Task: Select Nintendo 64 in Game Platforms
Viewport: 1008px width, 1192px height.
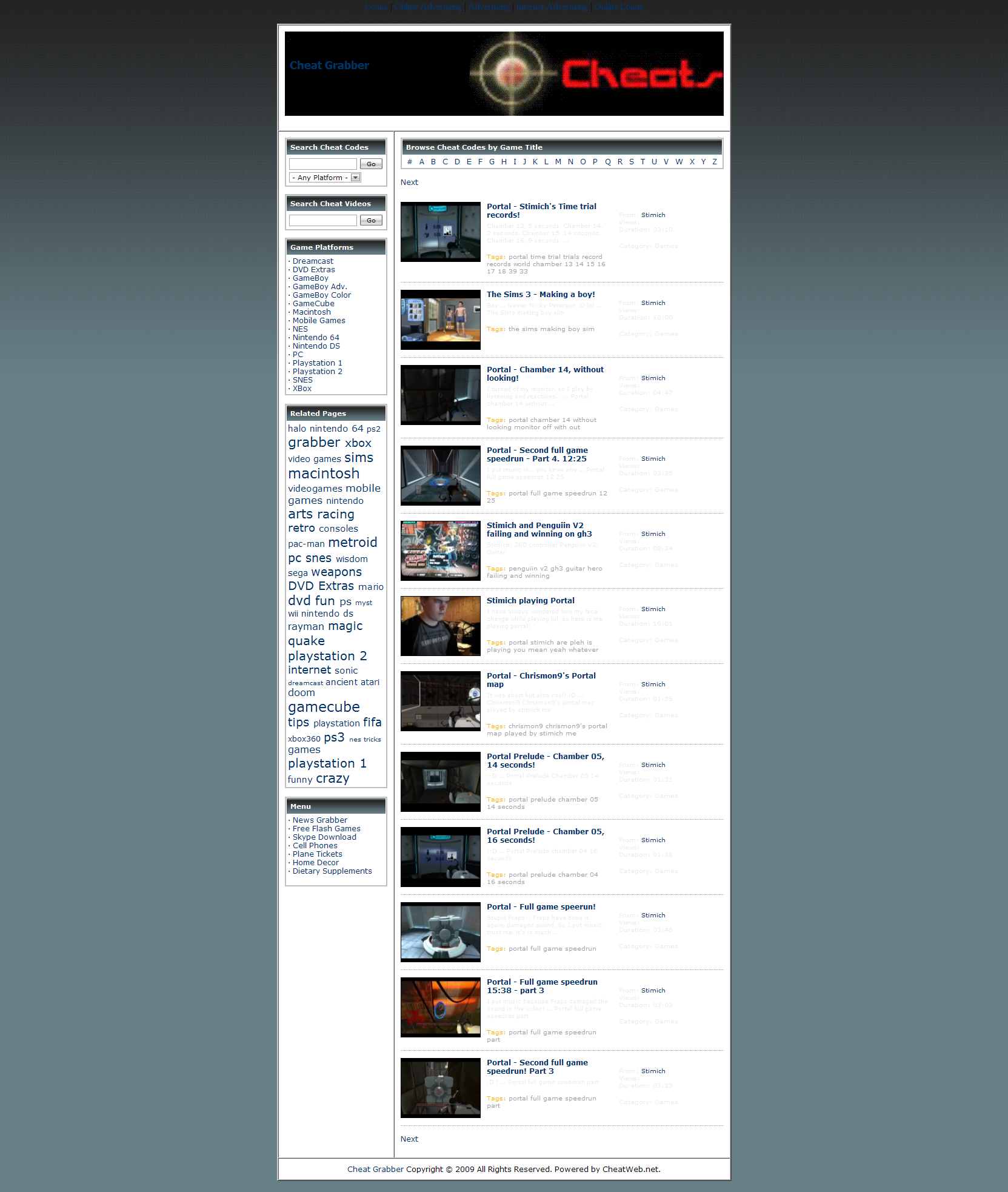Action: click(x=316, y=338)
